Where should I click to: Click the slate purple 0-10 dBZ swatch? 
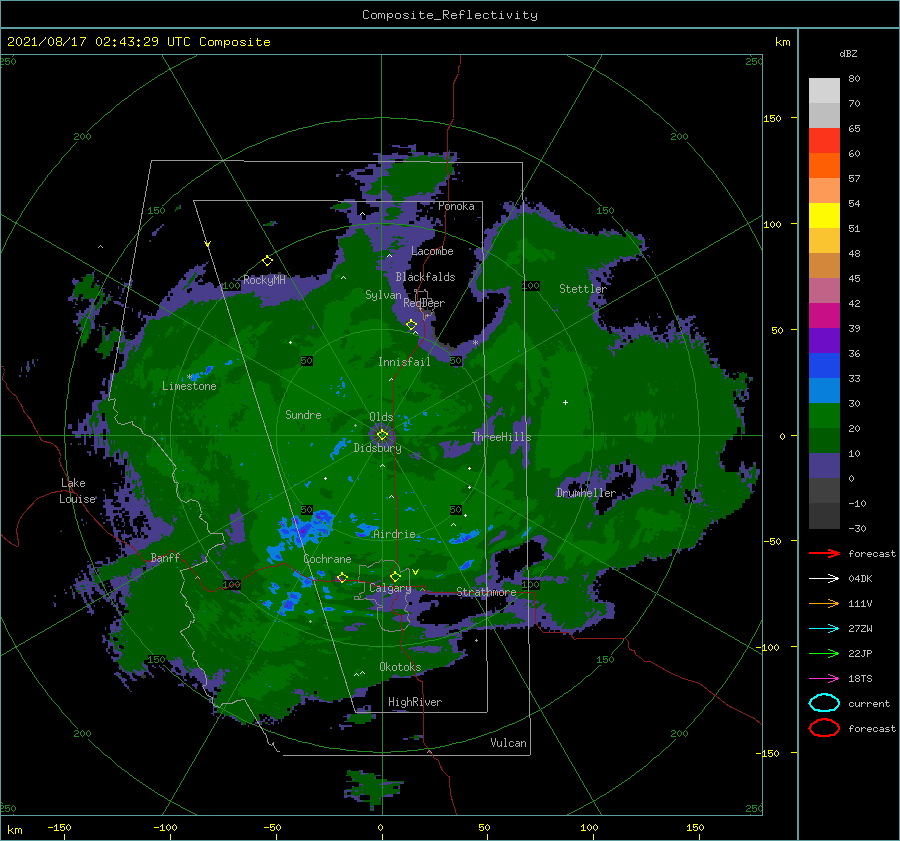824,466
